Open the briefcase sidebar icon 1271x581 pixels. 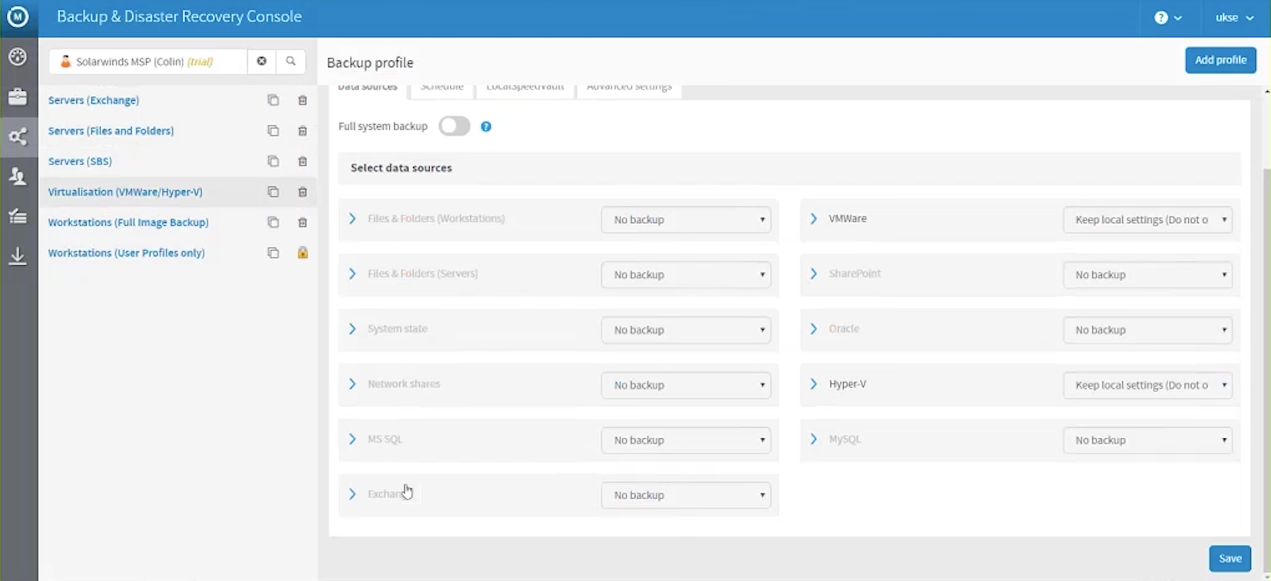coord(17,97)
